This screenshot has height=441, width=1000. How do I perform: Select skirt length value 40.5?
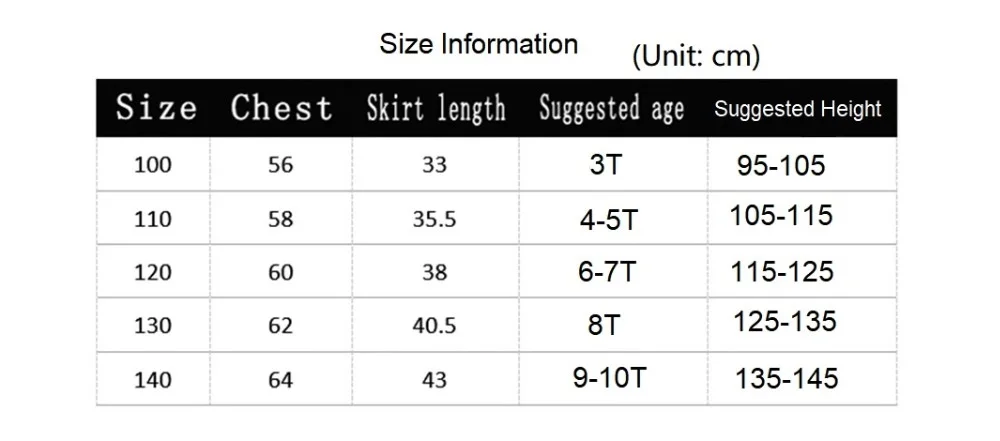tap(434, 326)
